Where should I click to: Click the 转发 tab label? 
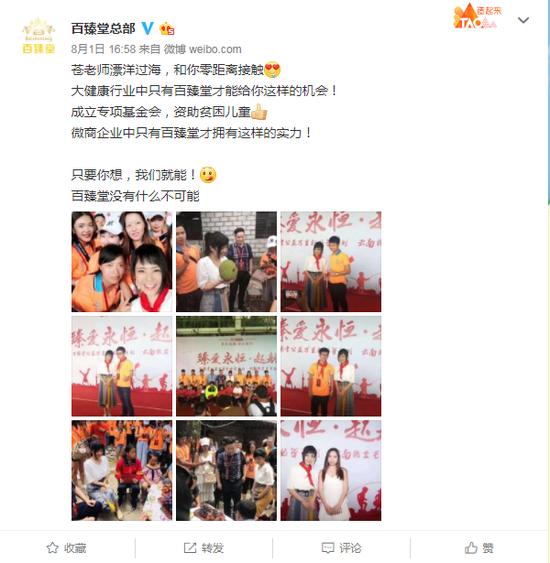213,548
